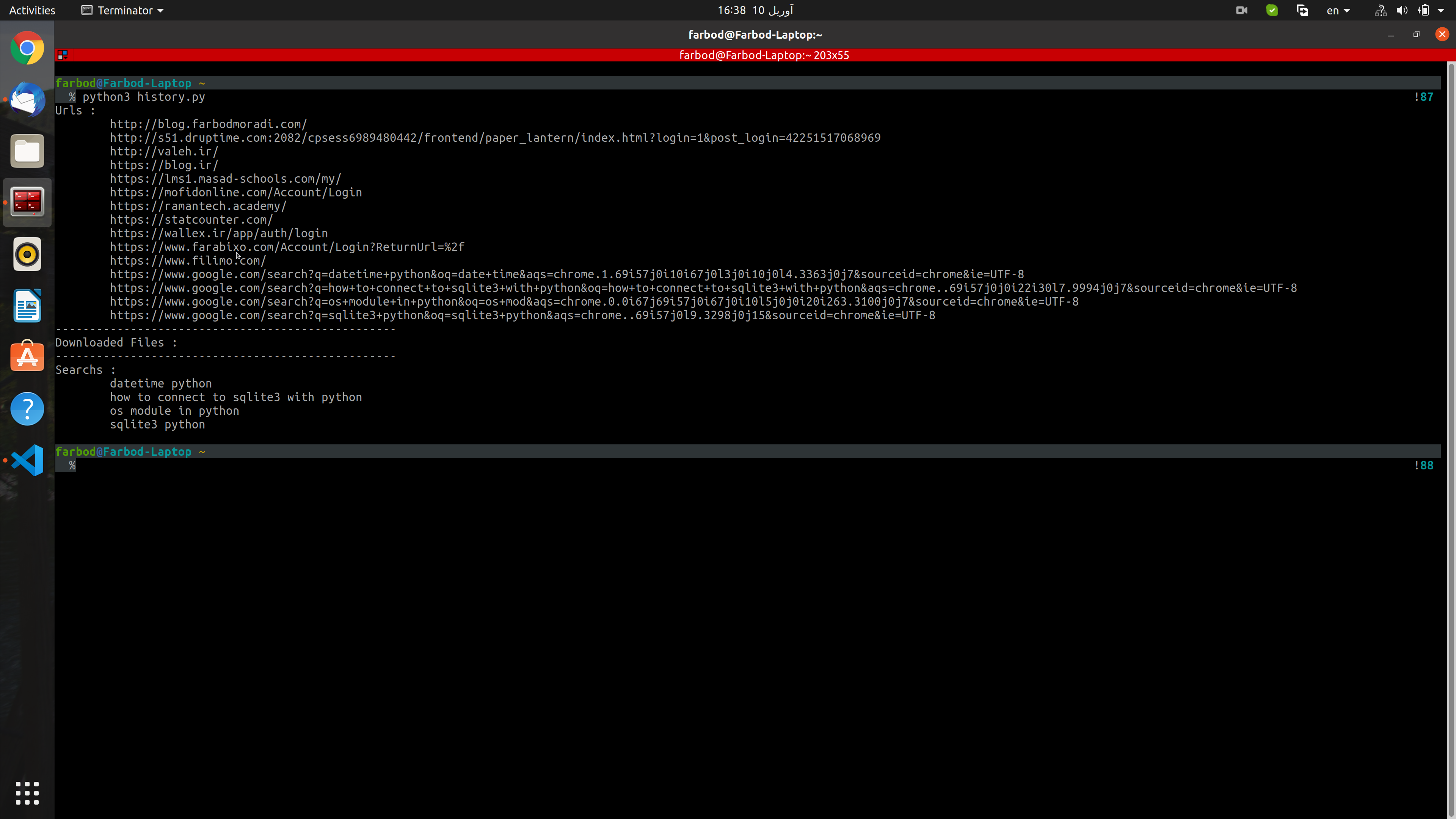
Task: Minimize the Terminator window
Action: tap(1390, 35)
